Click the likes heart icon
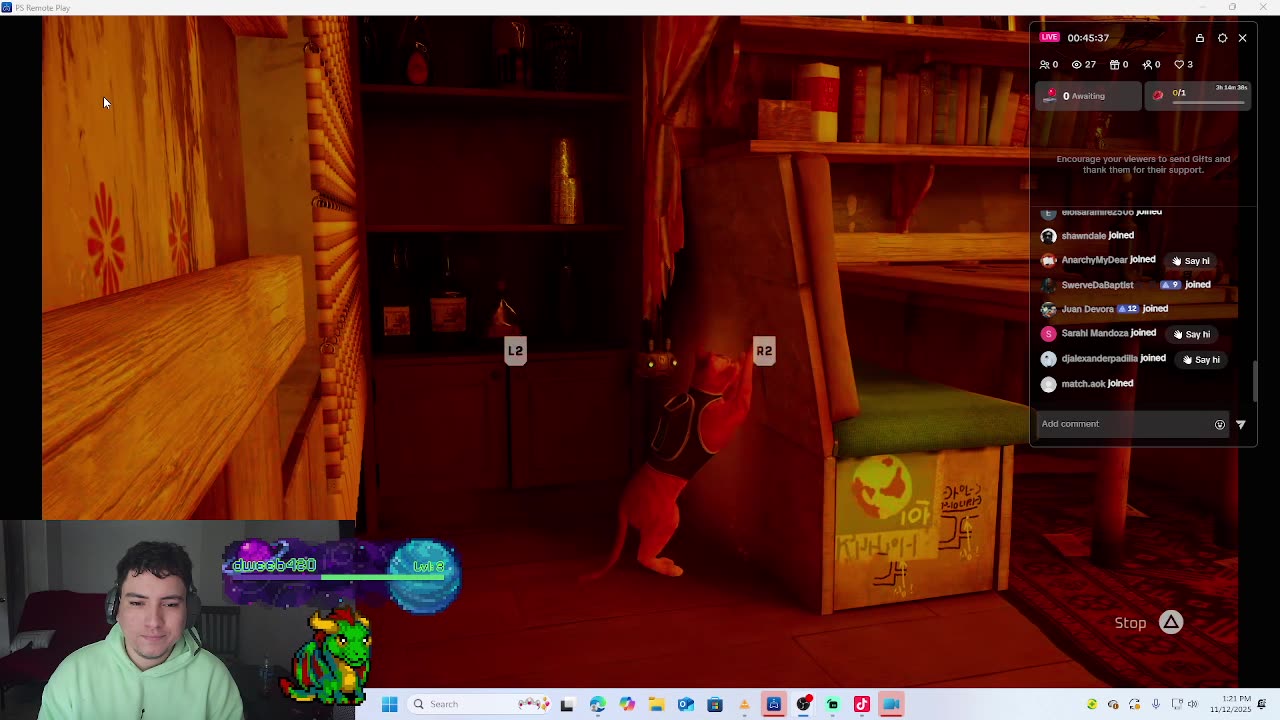Image resolution: width=1280 pixels, height=720 pixels. coord(1179,64)
